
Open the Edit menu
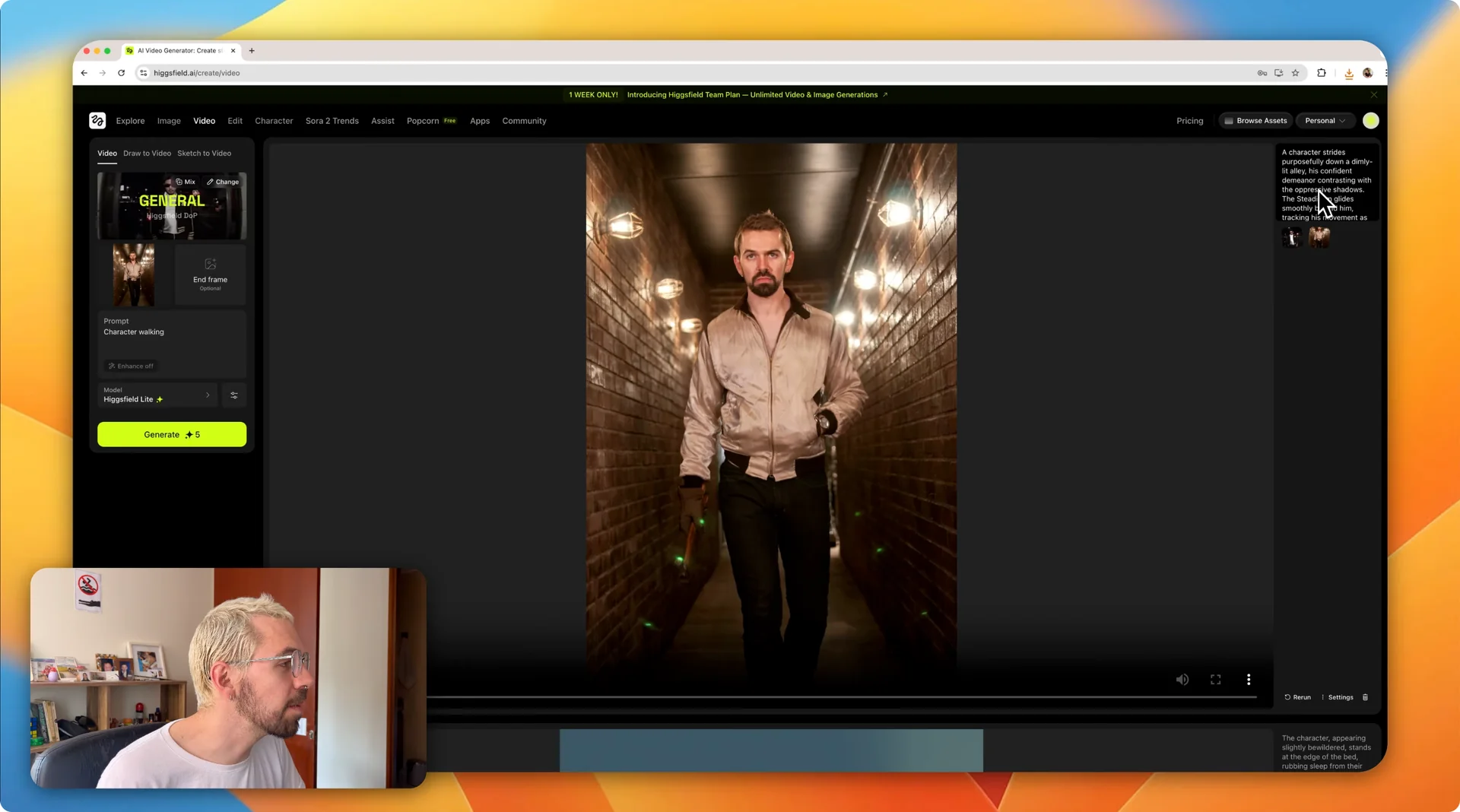235,121
